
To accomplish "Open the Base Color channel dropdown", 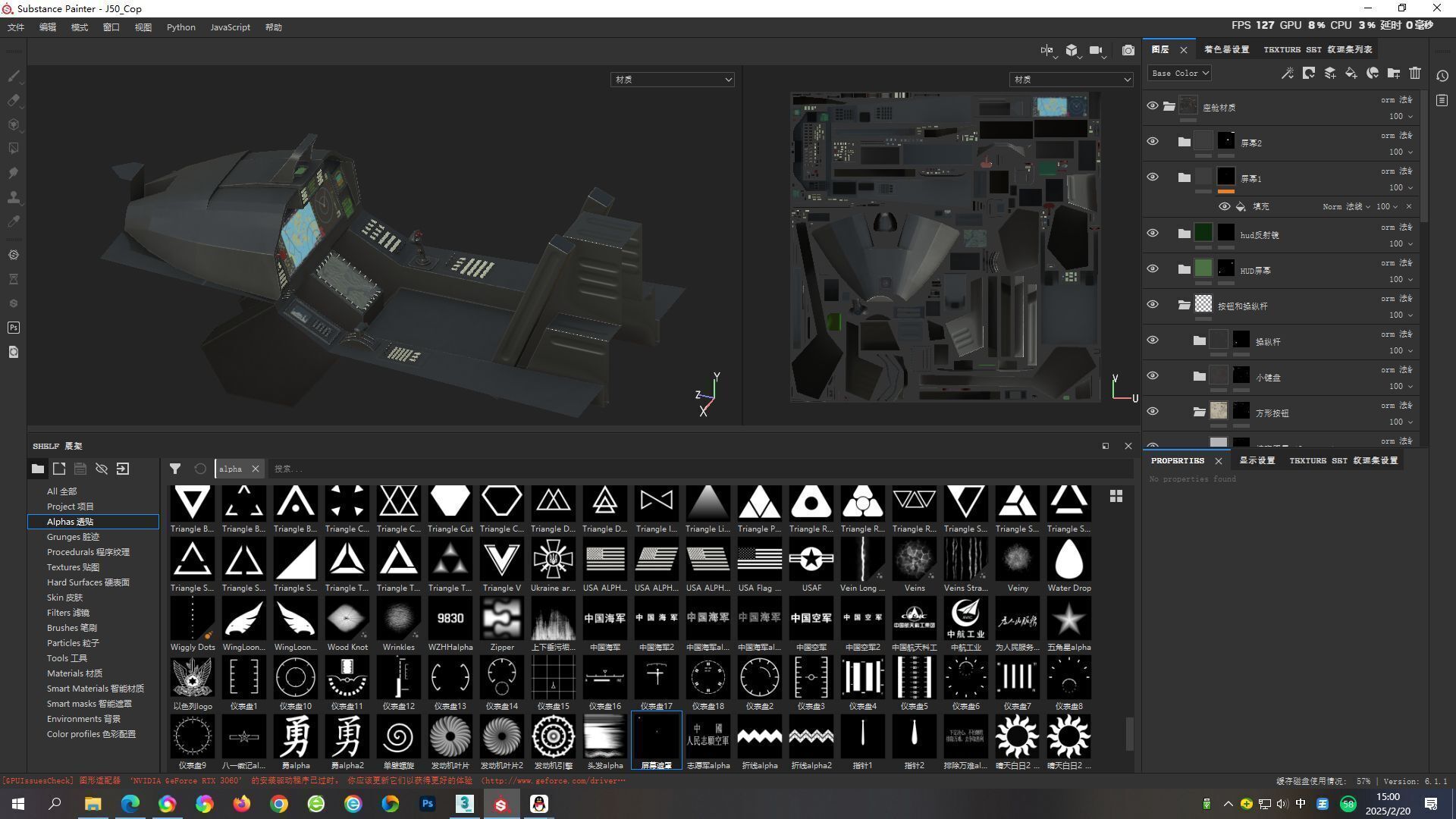I will click(x=1179, y=73).
